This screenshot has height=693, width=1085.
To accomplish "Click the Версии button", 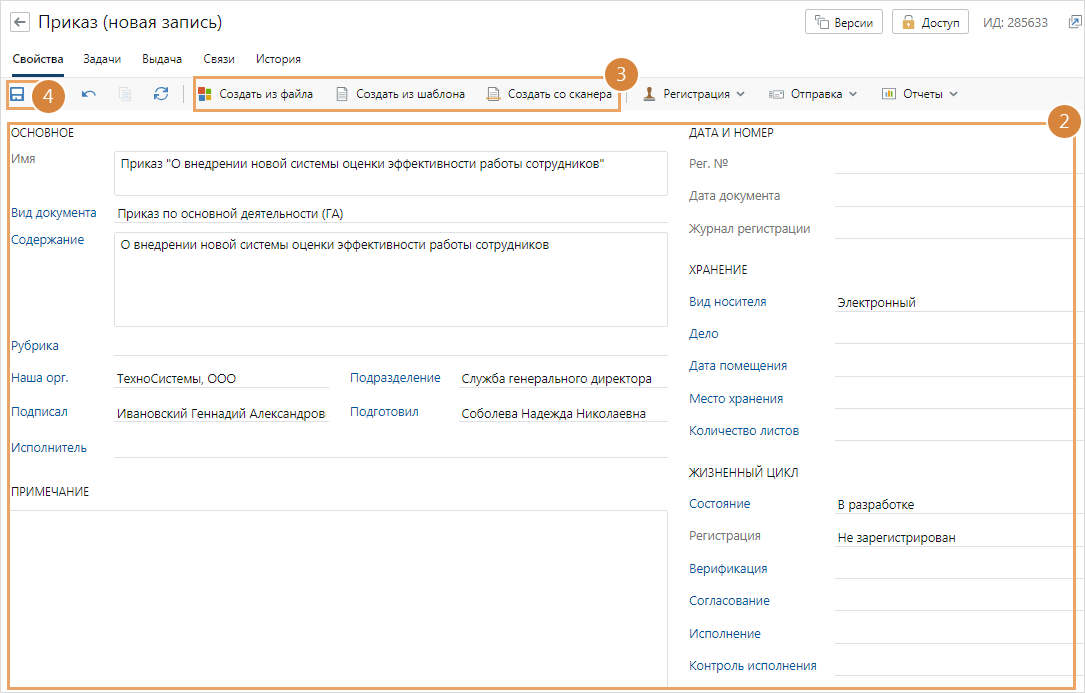I will (843, 22).
